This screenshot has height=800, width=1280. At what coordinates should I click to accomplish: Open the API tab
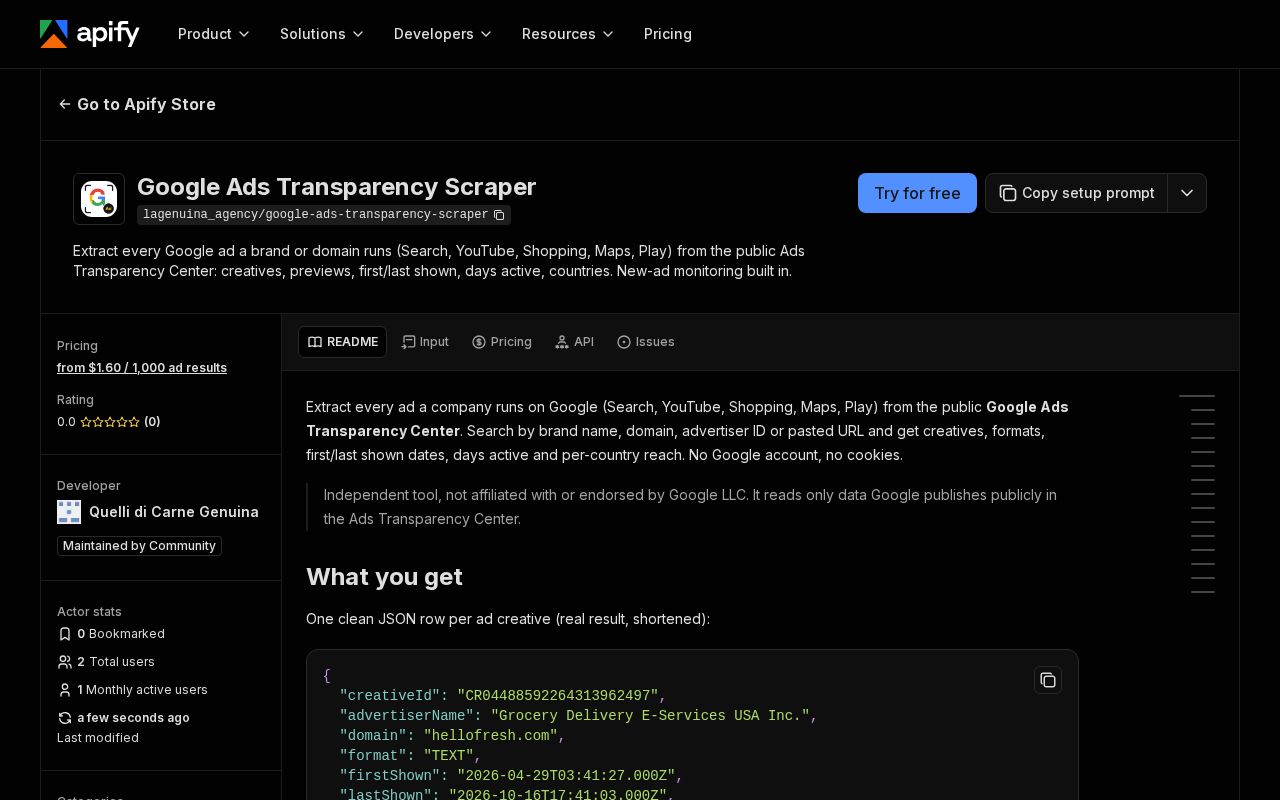[x=574, y=342]
